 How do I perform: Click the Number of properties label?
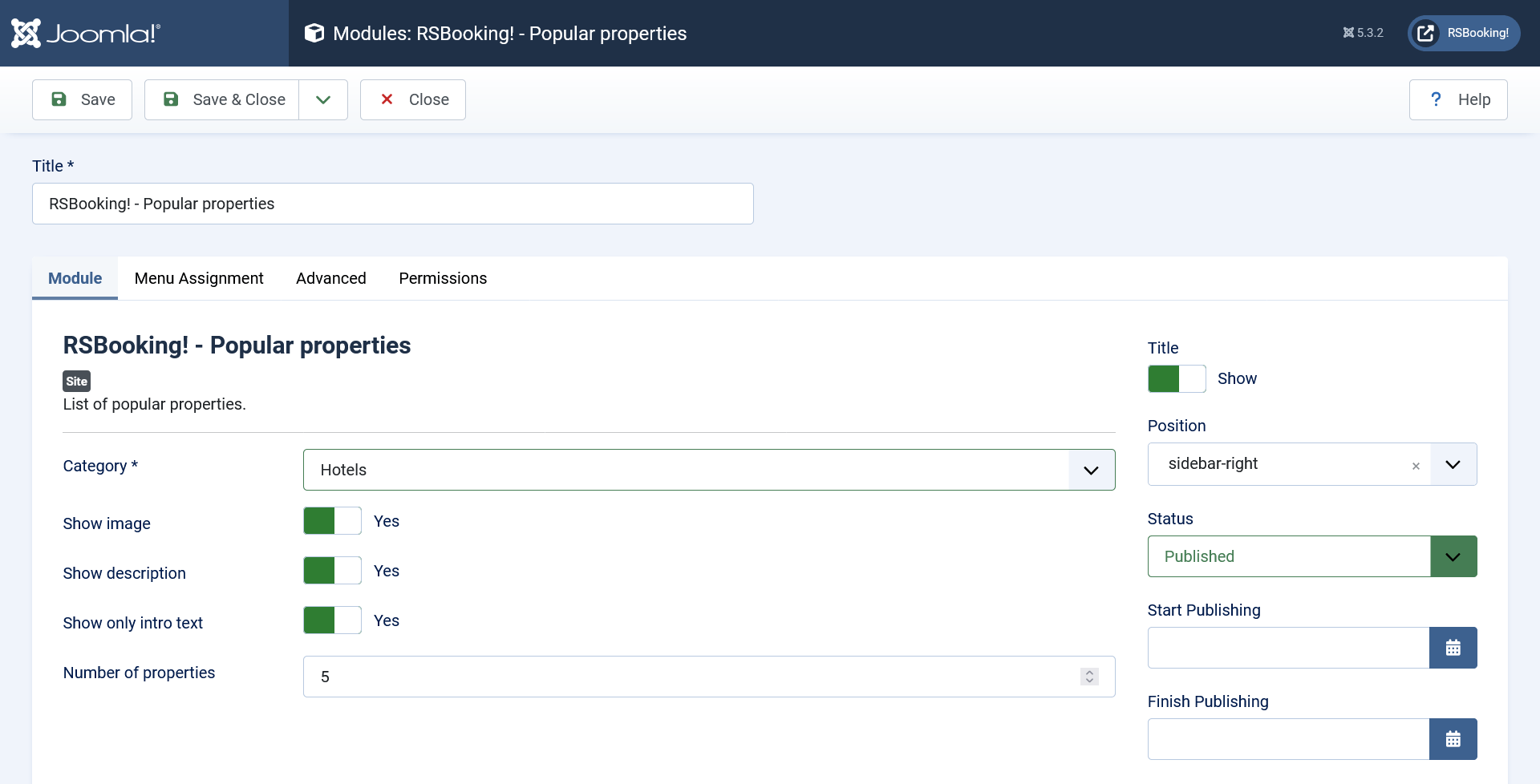[140, 673]
